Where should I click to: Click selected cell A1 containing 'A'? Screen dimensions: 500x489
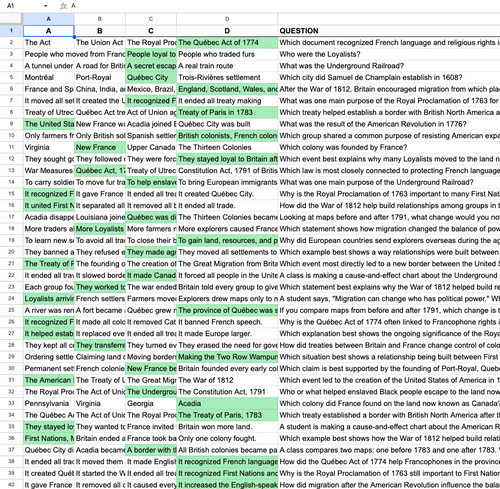click(48, 31)
